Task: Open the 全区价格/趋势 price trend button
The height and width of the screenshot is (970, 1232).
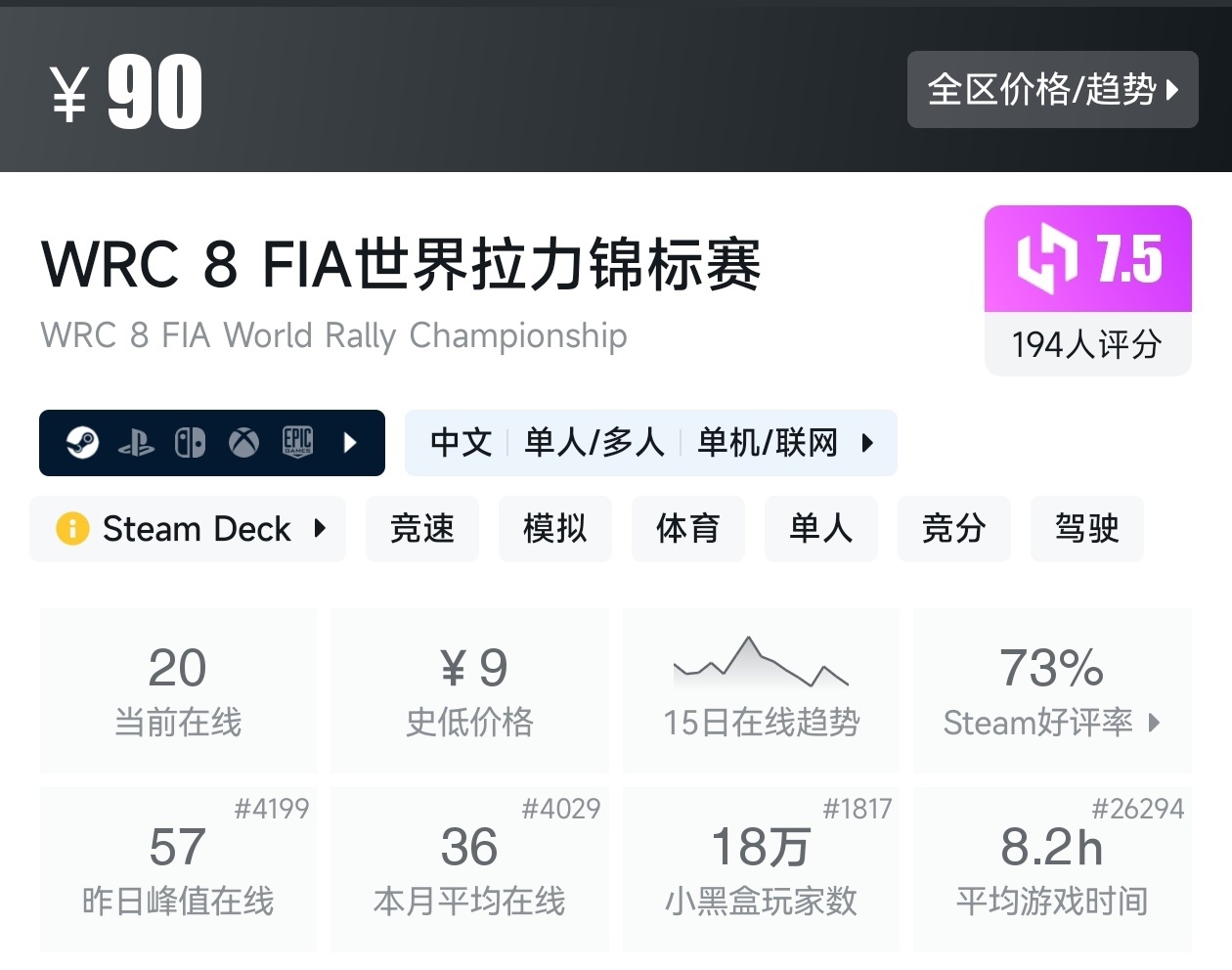Action: (1052, 90)
